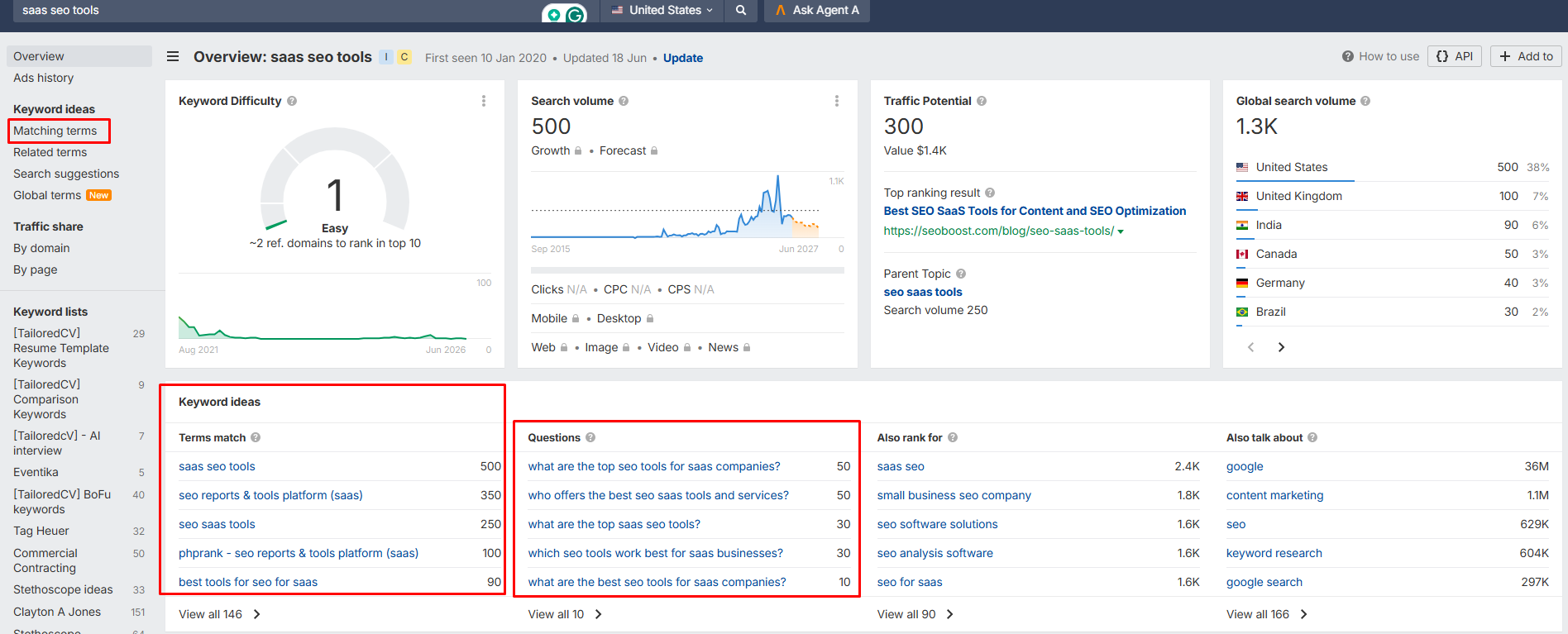
Task: Click the magnifier search button in top bar
Action: [x=741, y=11]
